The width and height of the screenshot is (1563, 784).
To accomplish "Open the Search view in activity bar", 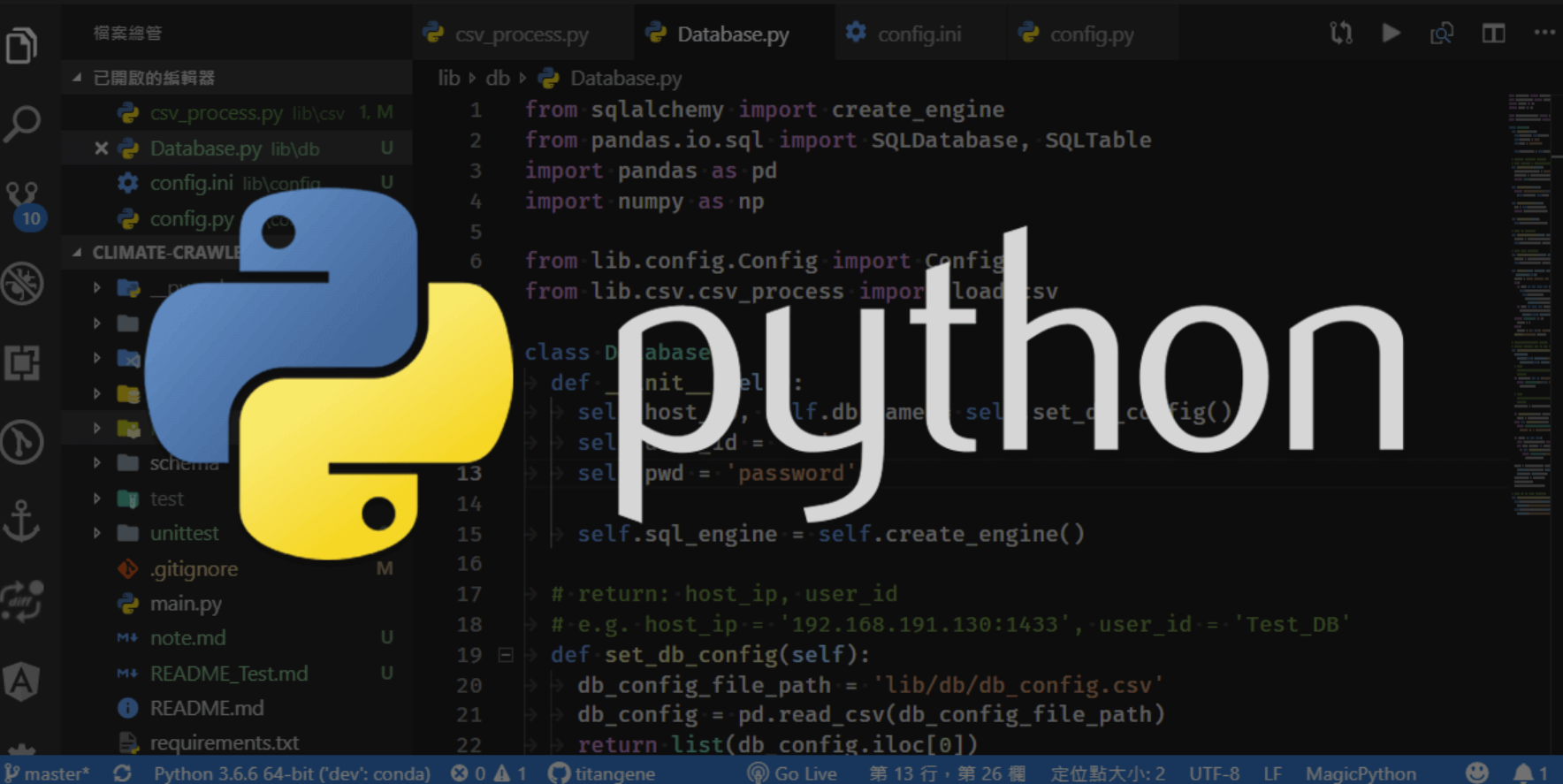I will pyautogui.click(x=22, y=124).
